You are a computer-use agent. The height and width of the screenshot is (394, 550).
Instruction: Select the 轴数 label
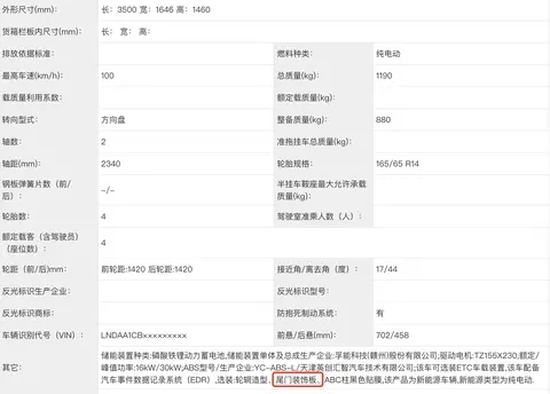point(12,142)
